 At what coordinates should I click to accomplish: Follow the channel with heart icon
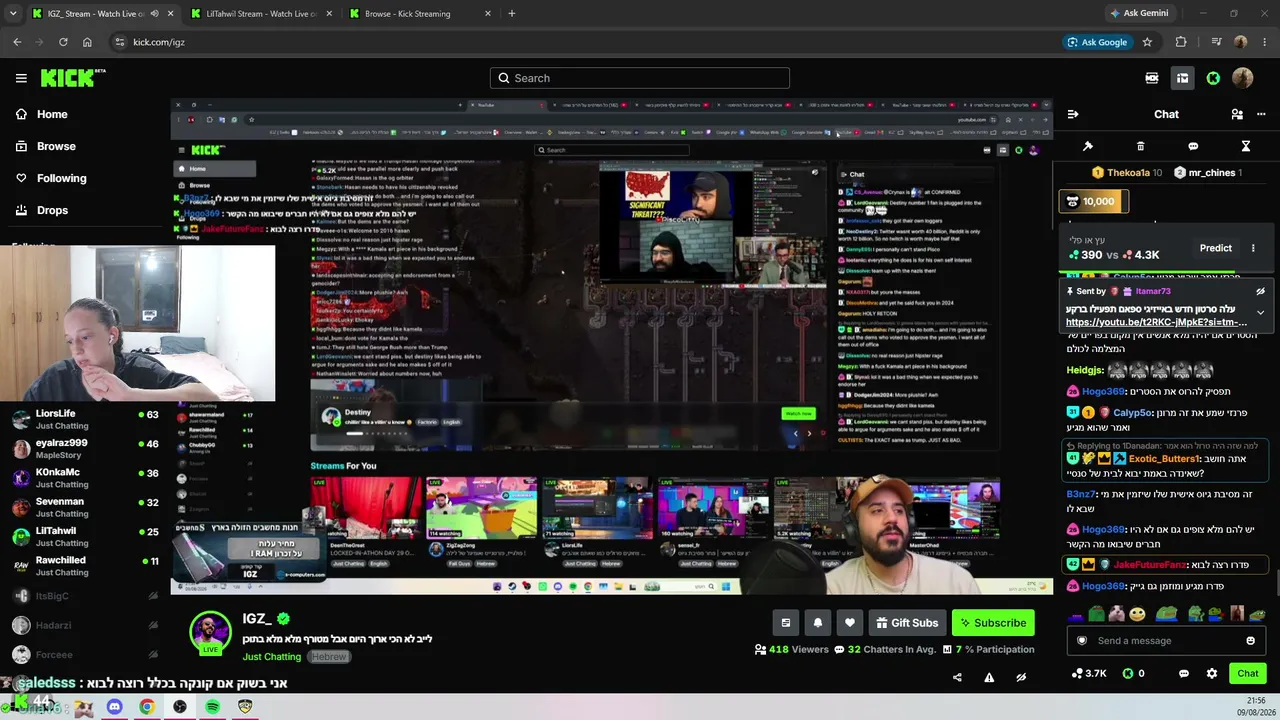point(850,623)
